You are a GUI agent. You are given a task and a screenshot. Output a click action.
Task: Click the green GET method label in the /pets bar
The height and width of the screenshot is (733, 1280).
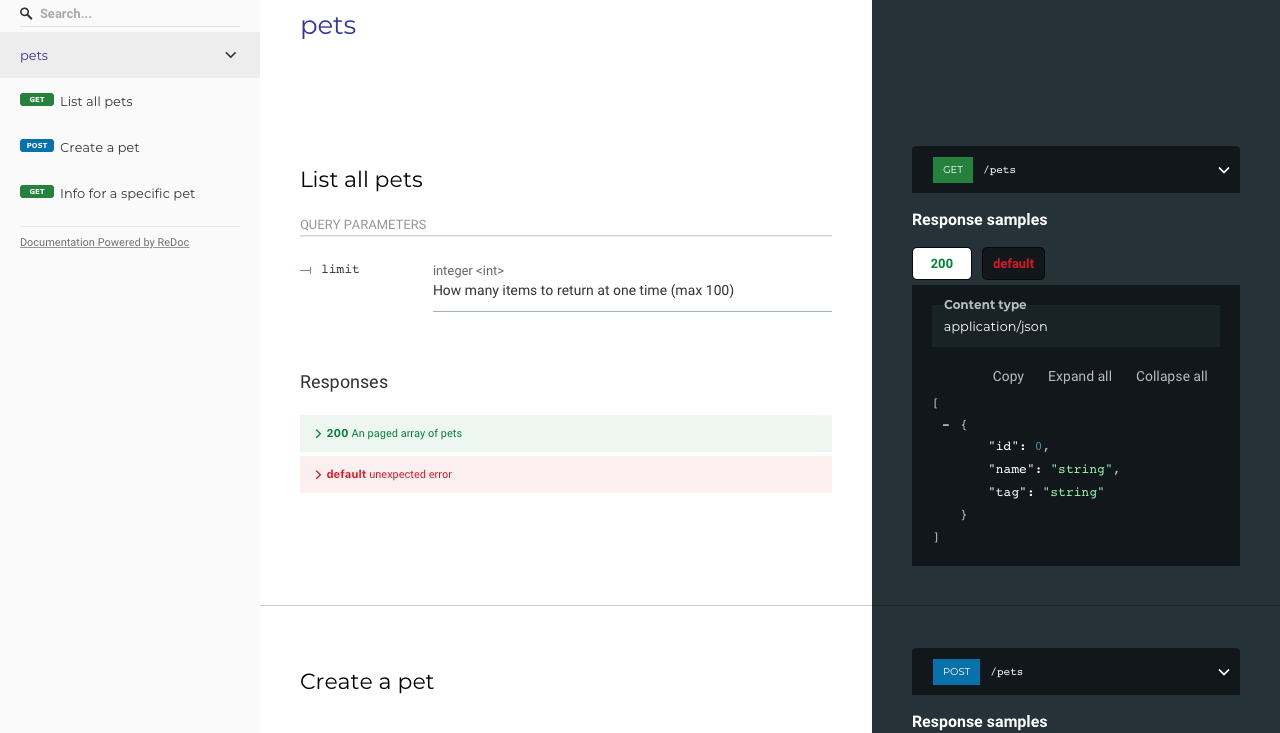pyautogui.click(x=953, y=170)
